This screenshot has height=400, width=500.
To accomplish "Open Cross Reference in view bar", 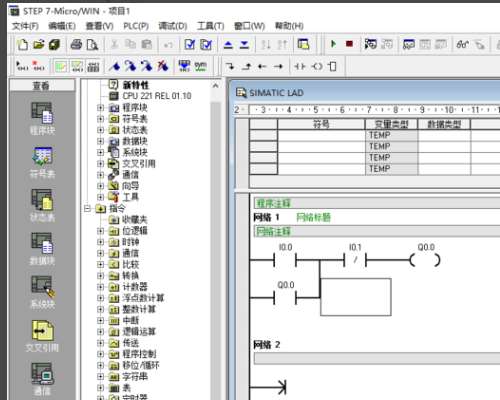I will [x=42, y=336].
